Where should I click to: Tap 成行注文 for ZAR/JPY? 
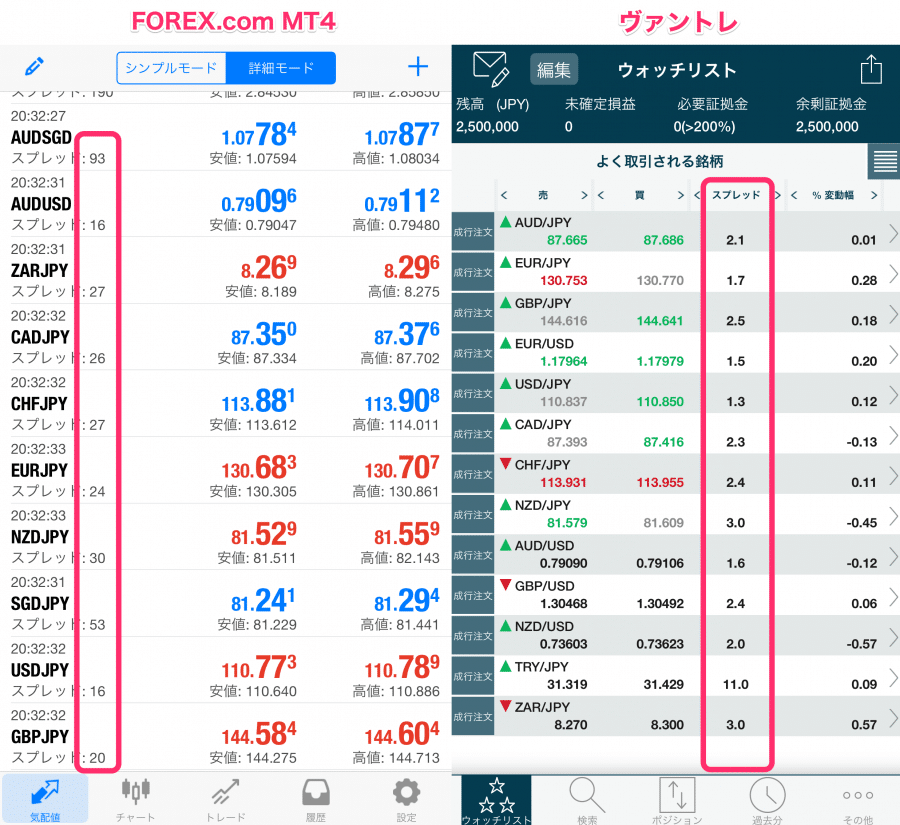click(x=473, y=716)
